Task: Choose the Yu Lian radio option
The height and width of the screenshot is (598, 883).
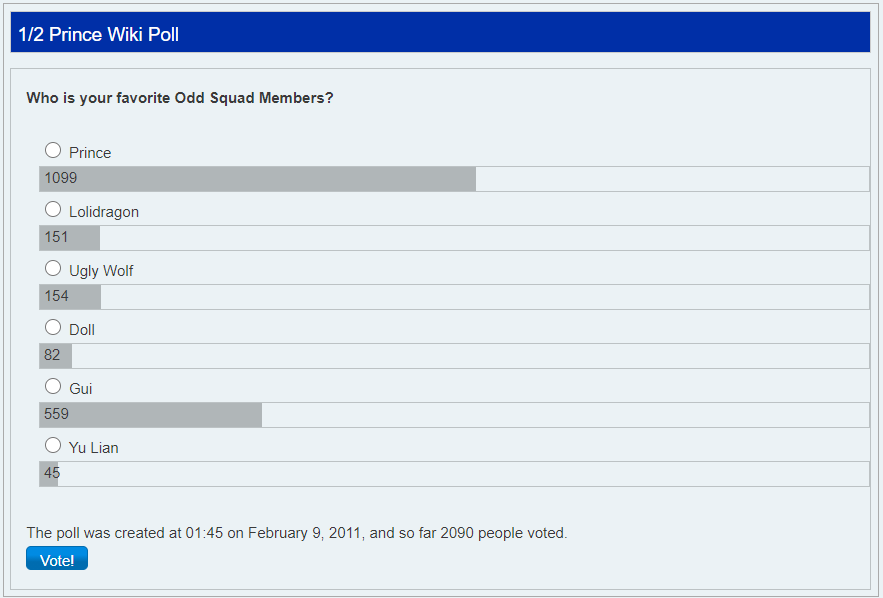Action: point(53,445)
